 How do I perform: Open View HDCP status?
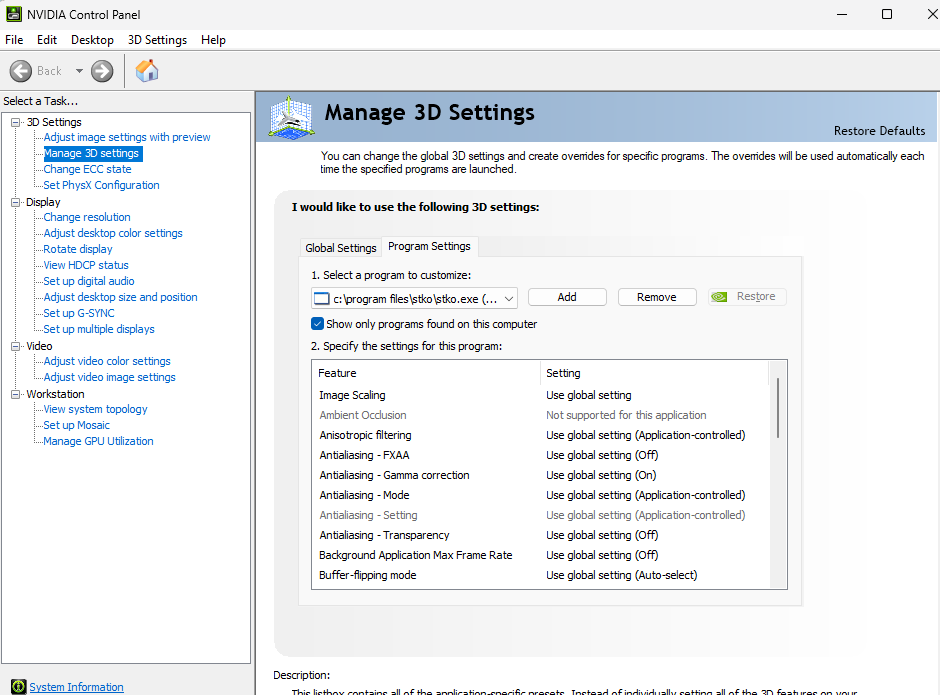pos(86,265)
